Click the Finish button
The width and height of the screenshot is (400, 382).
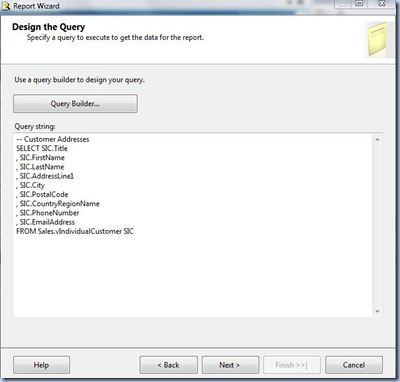292,365
